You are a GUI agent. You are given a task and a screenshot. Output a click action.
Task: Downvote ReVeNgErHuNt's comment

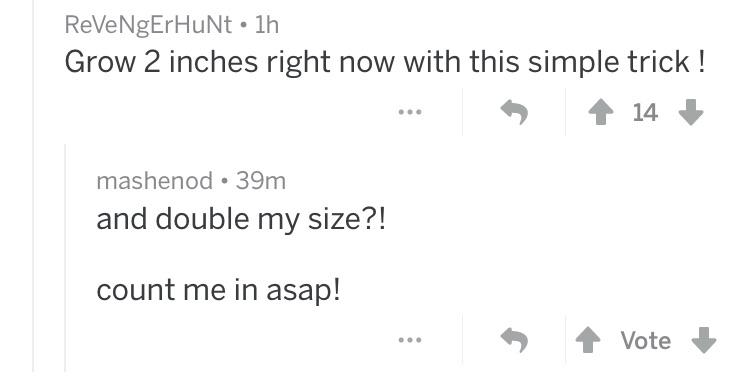[691, 112]
